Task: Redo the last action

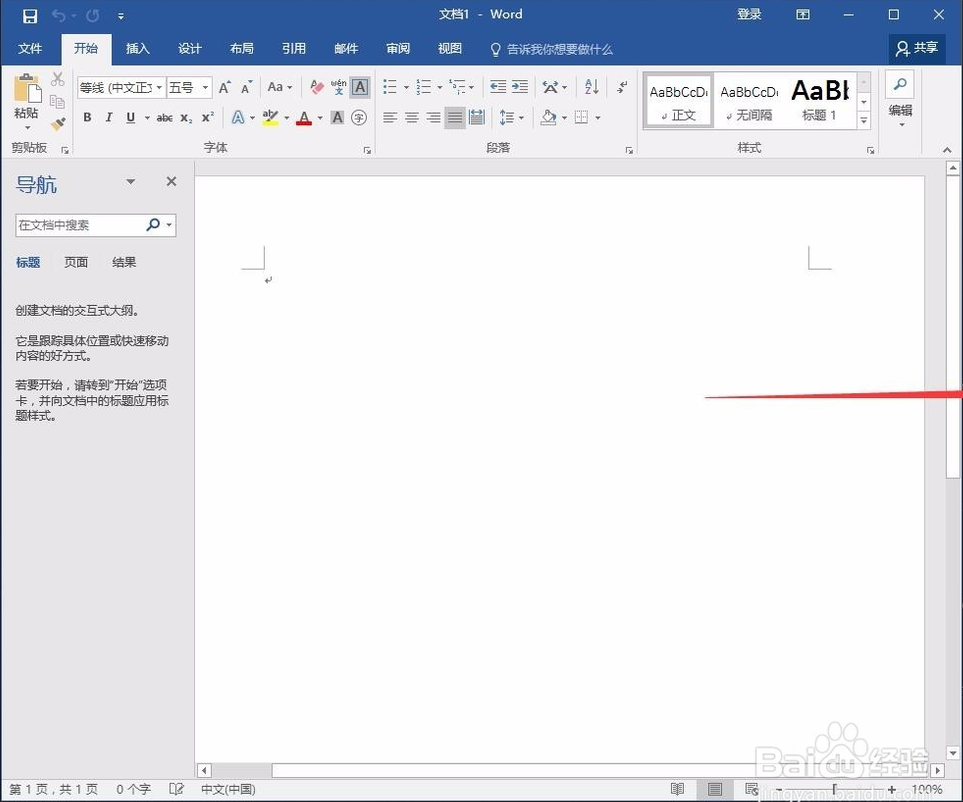Action: point(93,15)
